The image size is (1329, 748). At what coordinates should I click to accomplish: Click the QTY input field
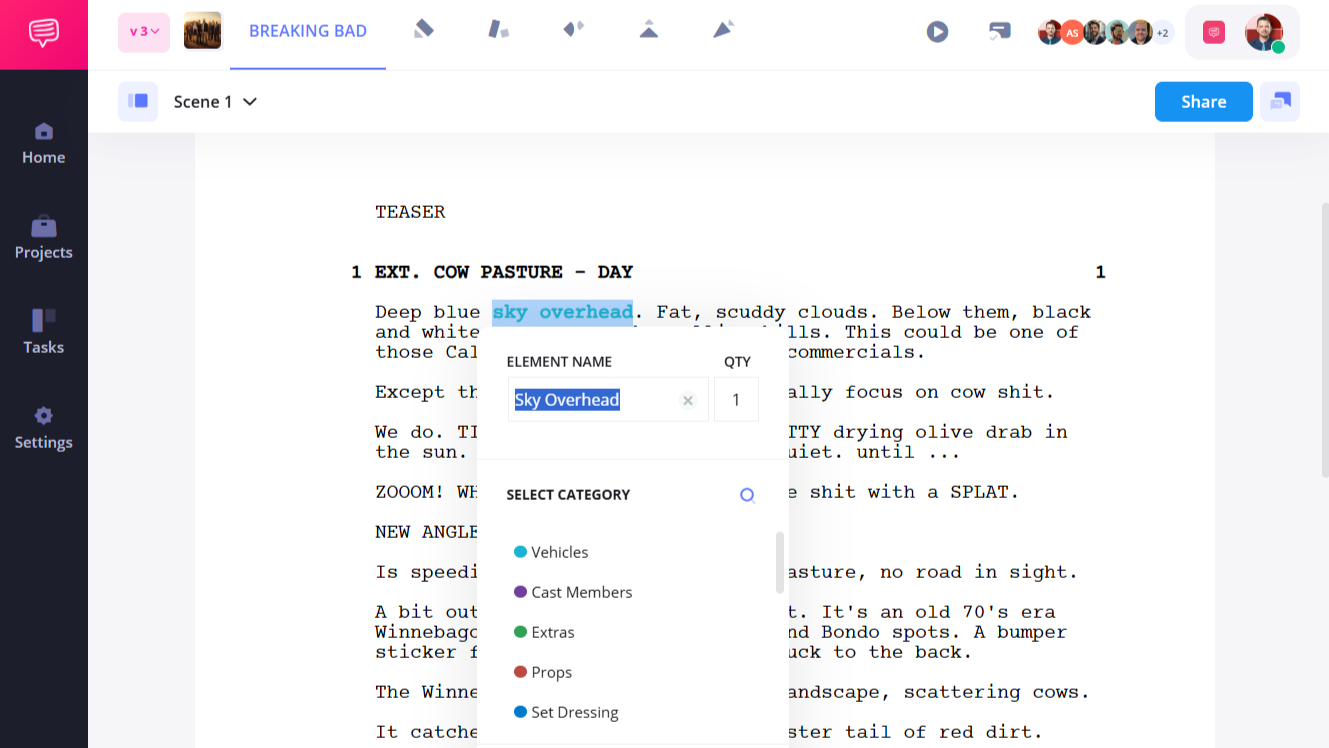coord(736,400)
